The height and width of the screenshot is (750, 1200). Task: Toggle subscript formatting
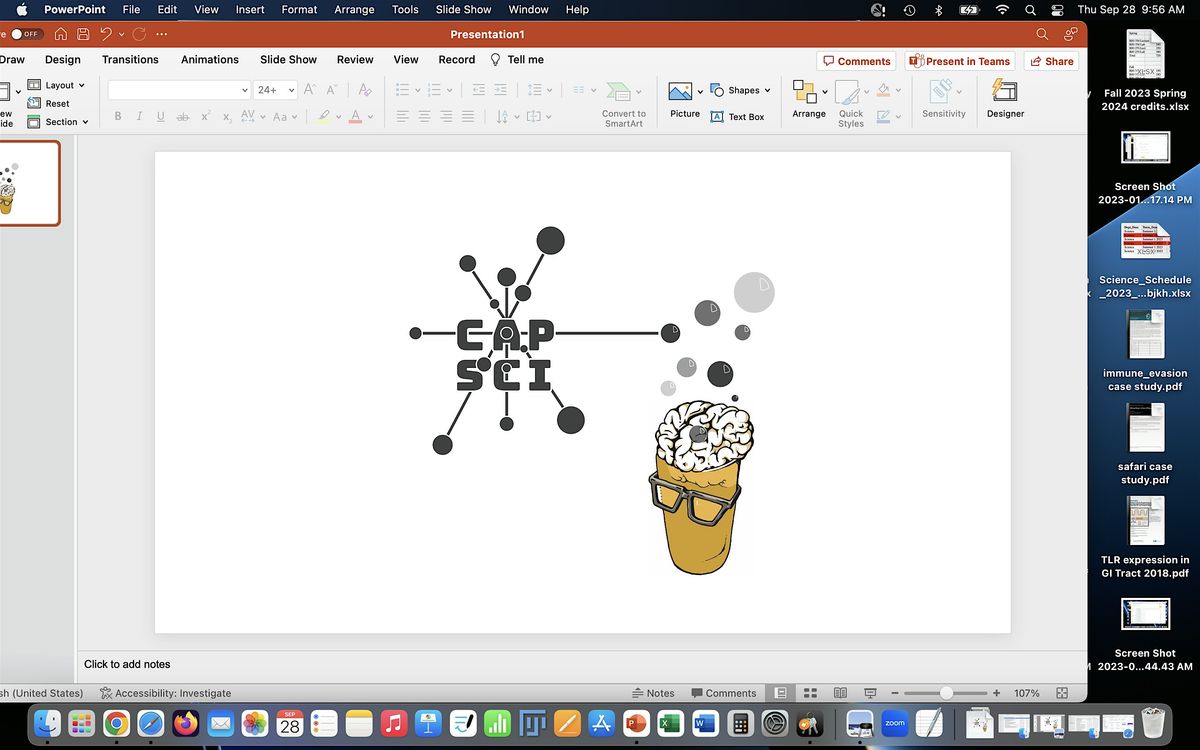(227, 117)
